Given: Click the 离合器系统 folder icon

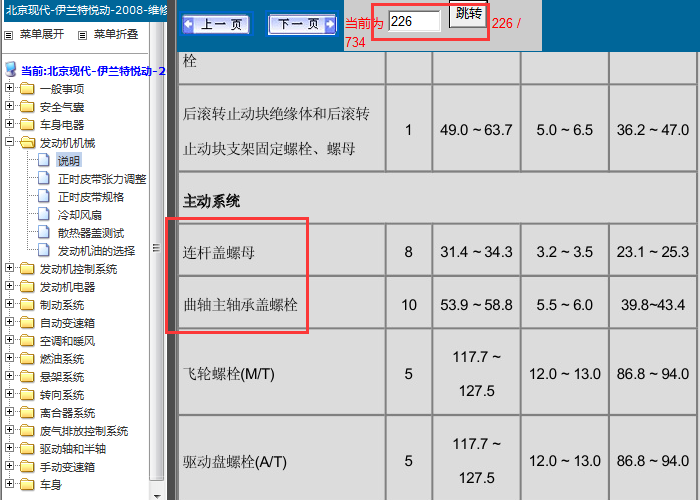Looking at the screenshot, I should coord(27,412).
